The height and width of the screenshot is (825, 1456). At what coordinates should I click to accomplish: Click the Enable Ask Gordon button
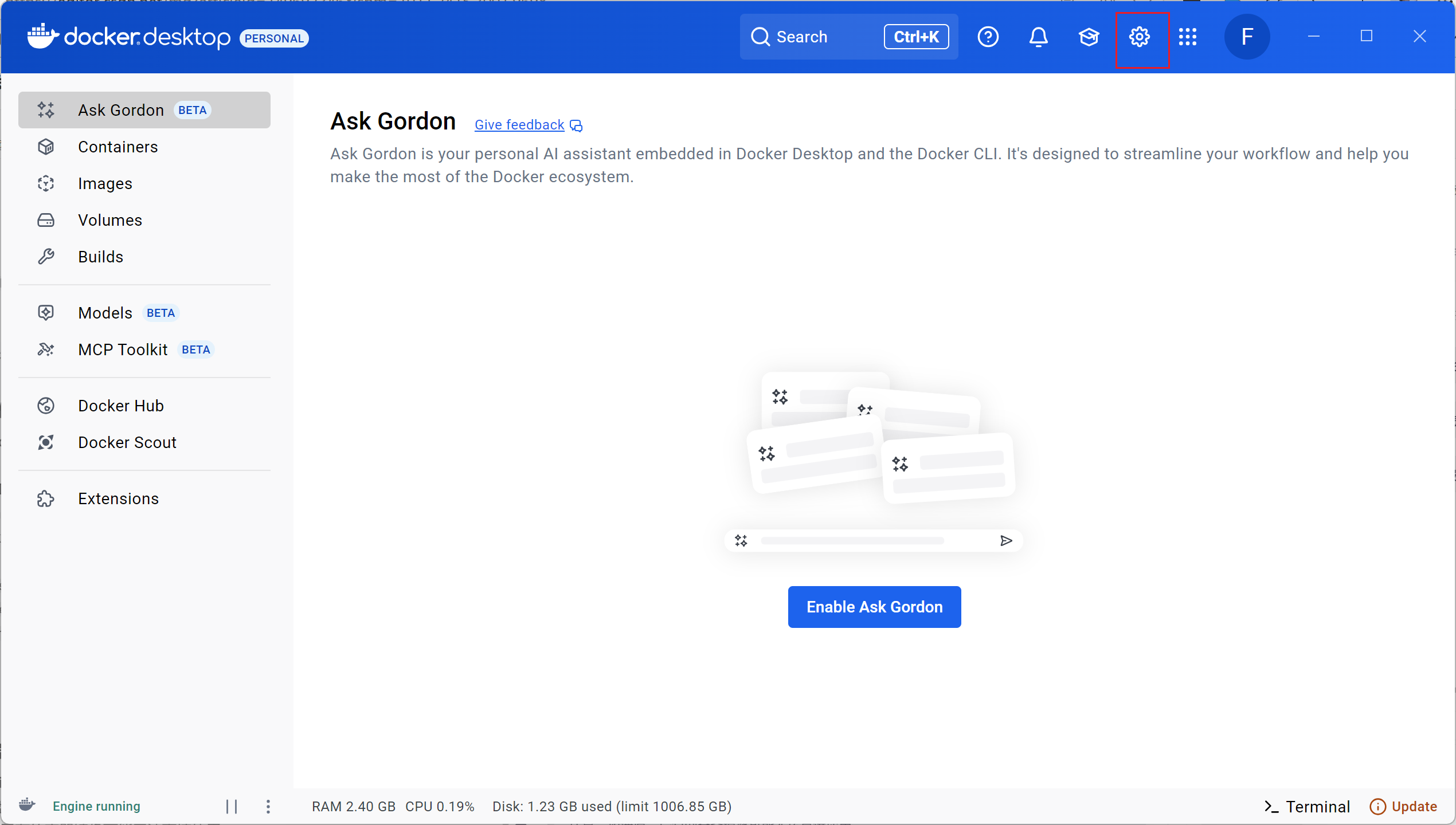tap(874, 607)
